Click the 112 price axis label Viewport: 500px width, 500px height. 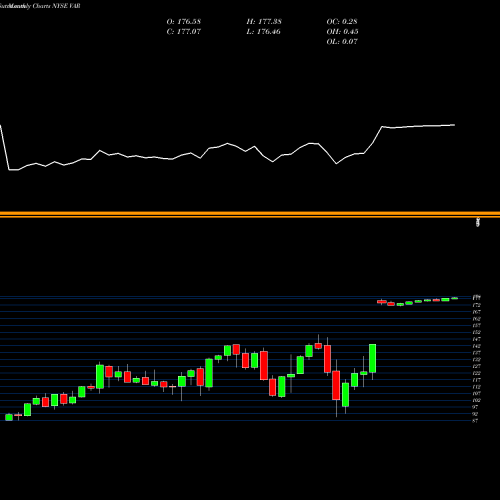(477, 387)
